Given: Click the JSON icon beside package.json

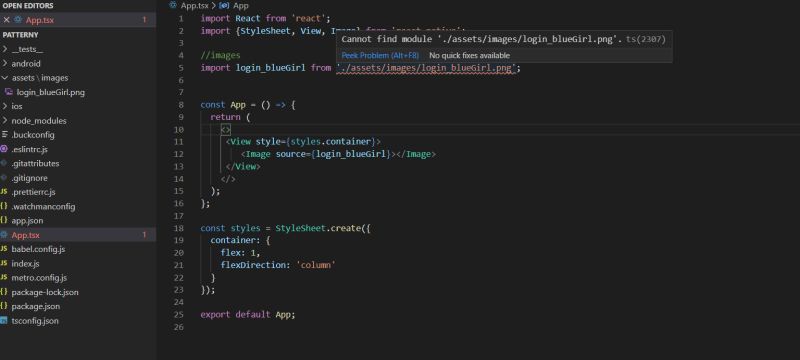Looking at the screenshot, I should click(x=4, y=306).
